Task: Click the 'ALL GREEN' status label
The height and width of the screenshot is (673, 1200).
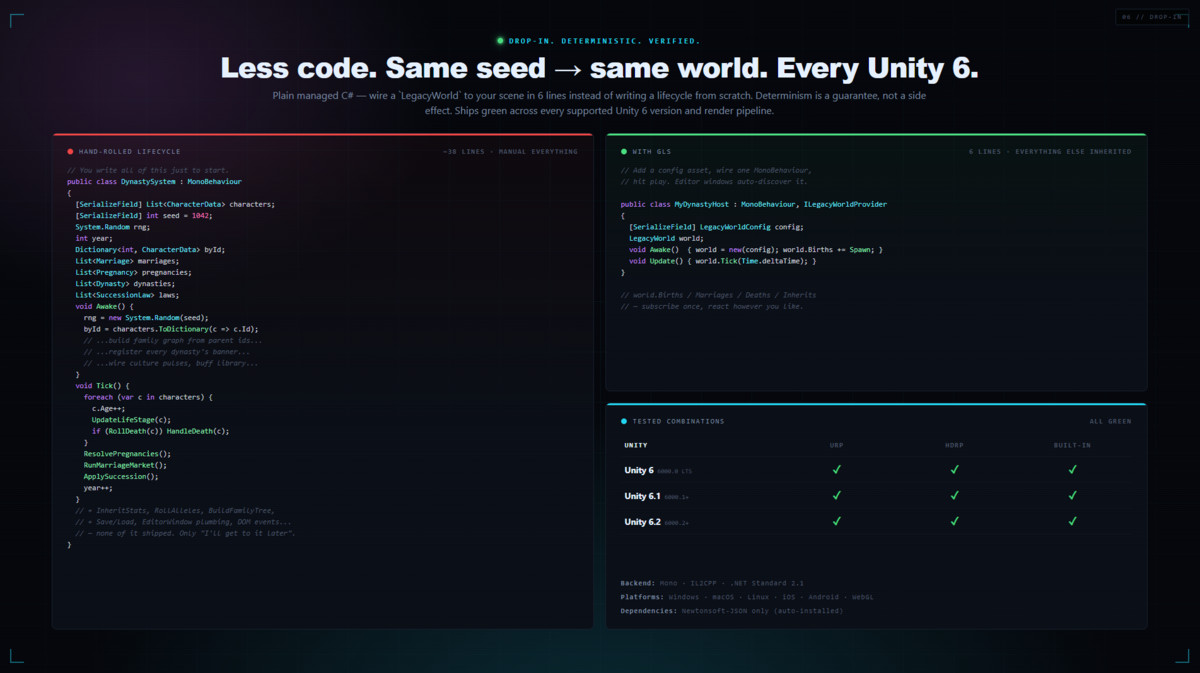Action: point(1111,421)
